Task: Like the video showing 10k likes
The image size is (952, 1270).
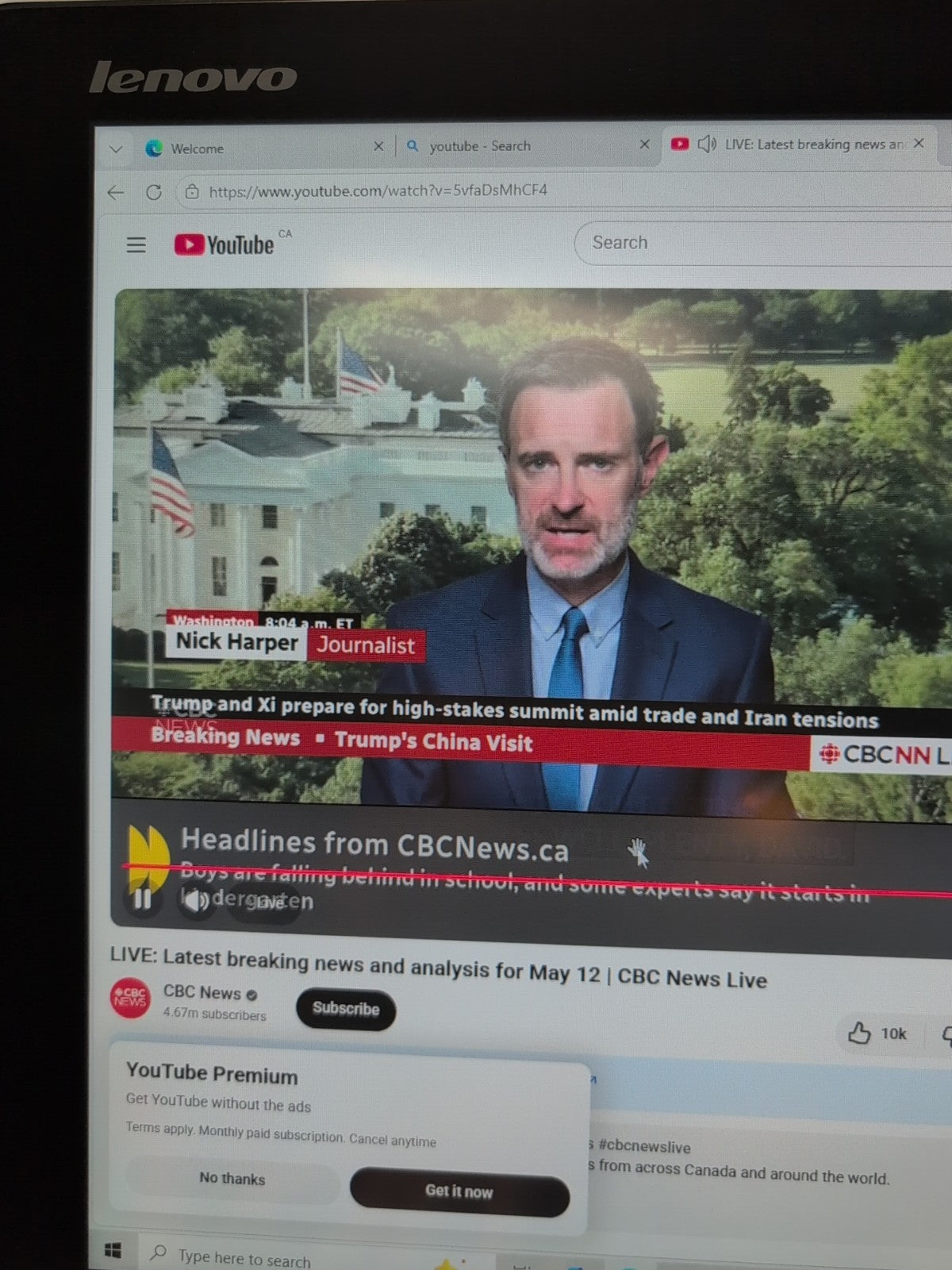Action: [x=877, y=1033]
